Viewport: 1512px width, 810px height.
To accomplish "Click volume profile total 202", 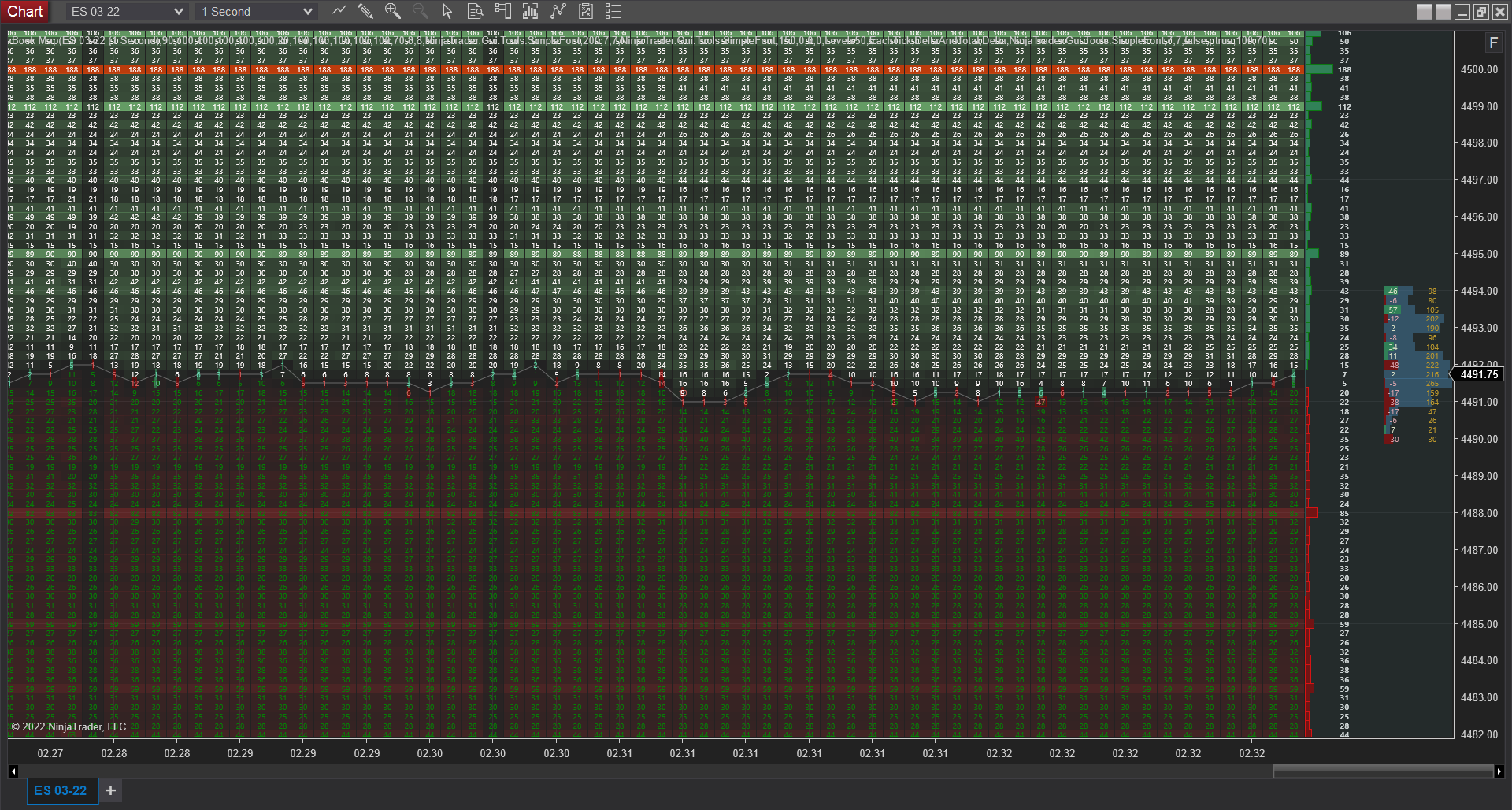I will (1432, 319).
